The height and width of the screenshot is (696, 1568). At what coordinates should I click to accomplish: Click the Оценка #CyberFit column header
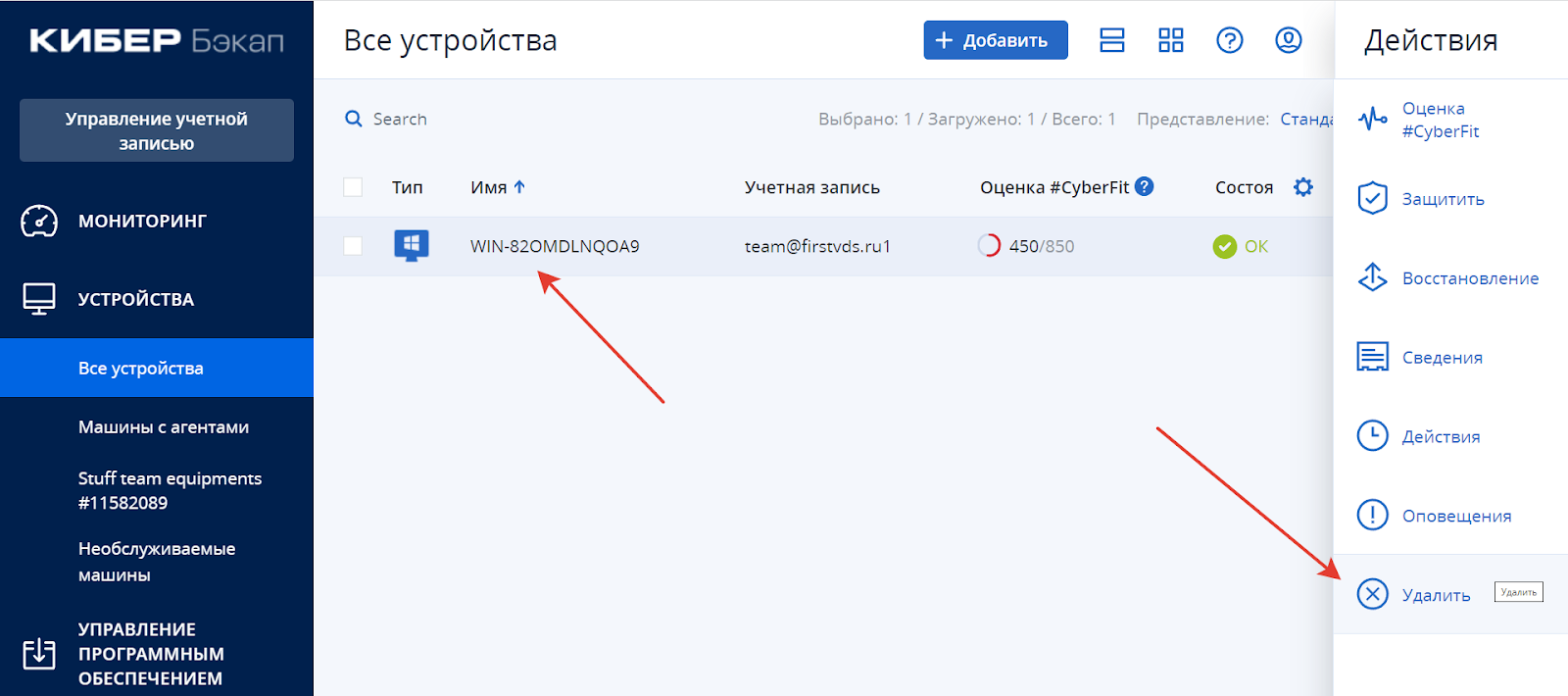[1054, 187]
